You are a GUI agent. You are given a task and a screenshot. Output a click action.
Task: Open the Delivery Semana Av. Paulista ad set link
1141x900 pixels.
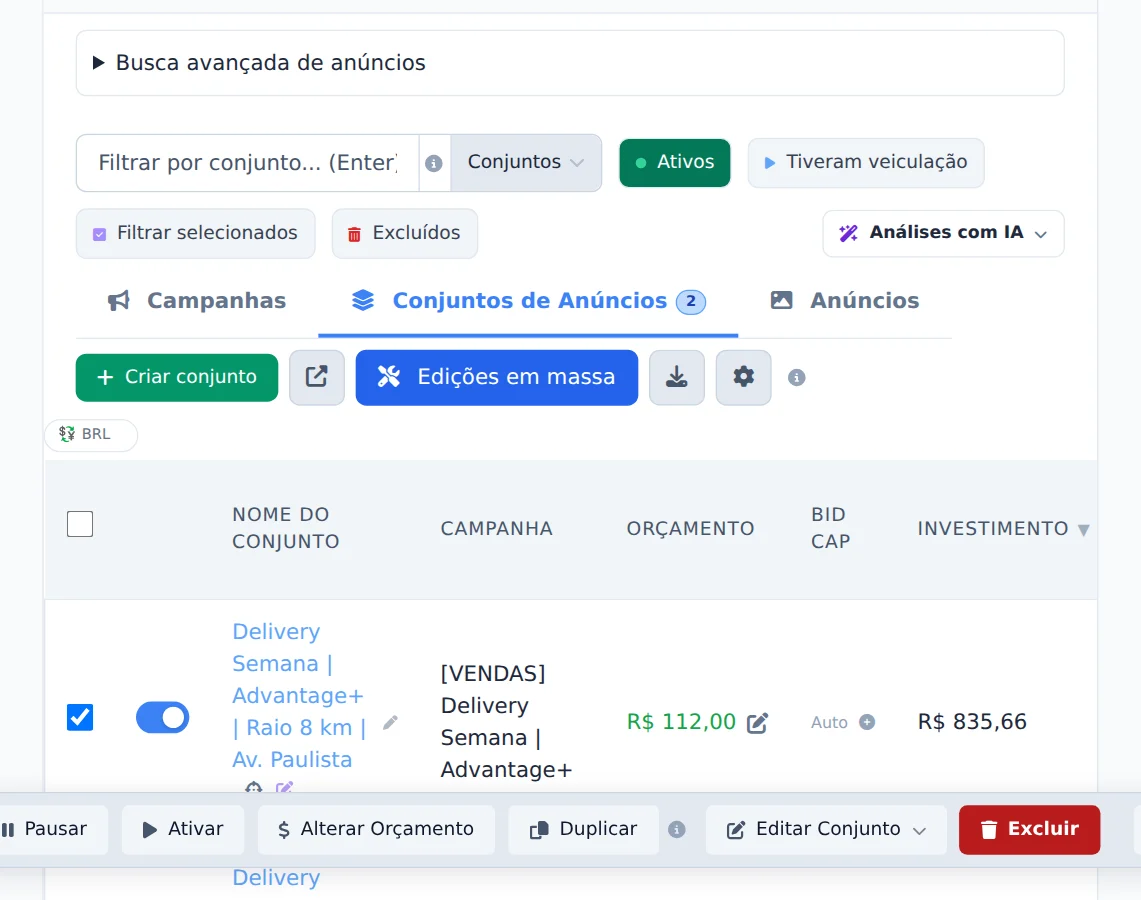pos(298,696)
